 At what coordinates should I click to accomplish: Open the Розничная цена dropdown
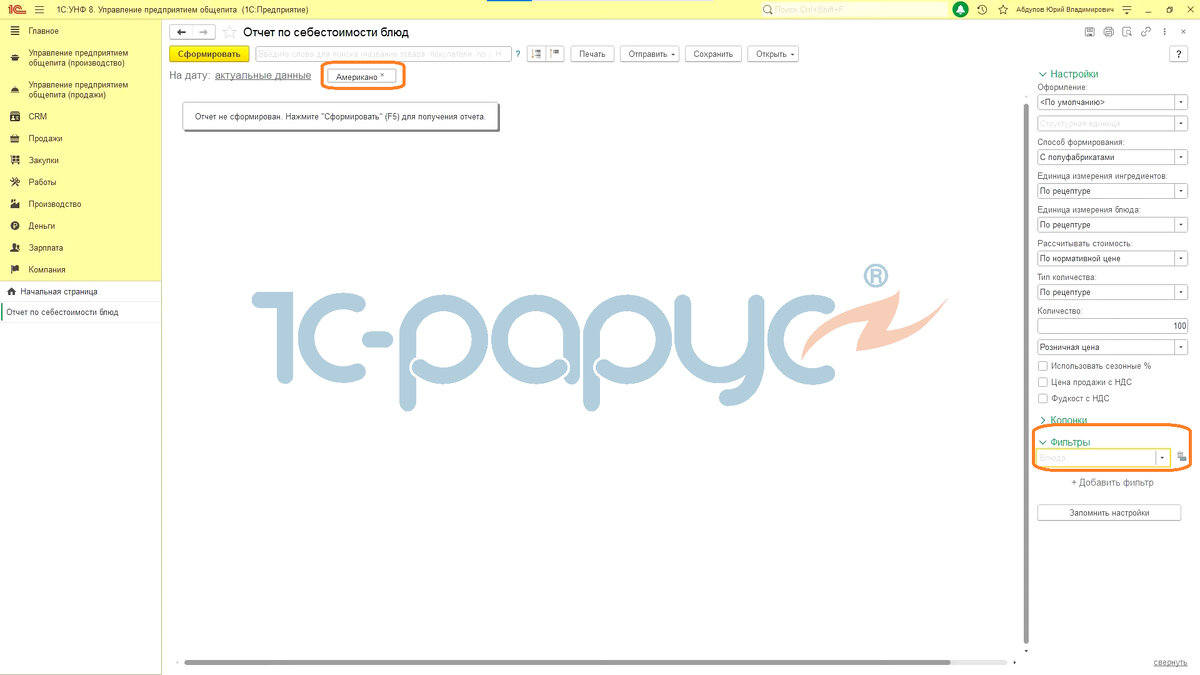point(1181,347)
